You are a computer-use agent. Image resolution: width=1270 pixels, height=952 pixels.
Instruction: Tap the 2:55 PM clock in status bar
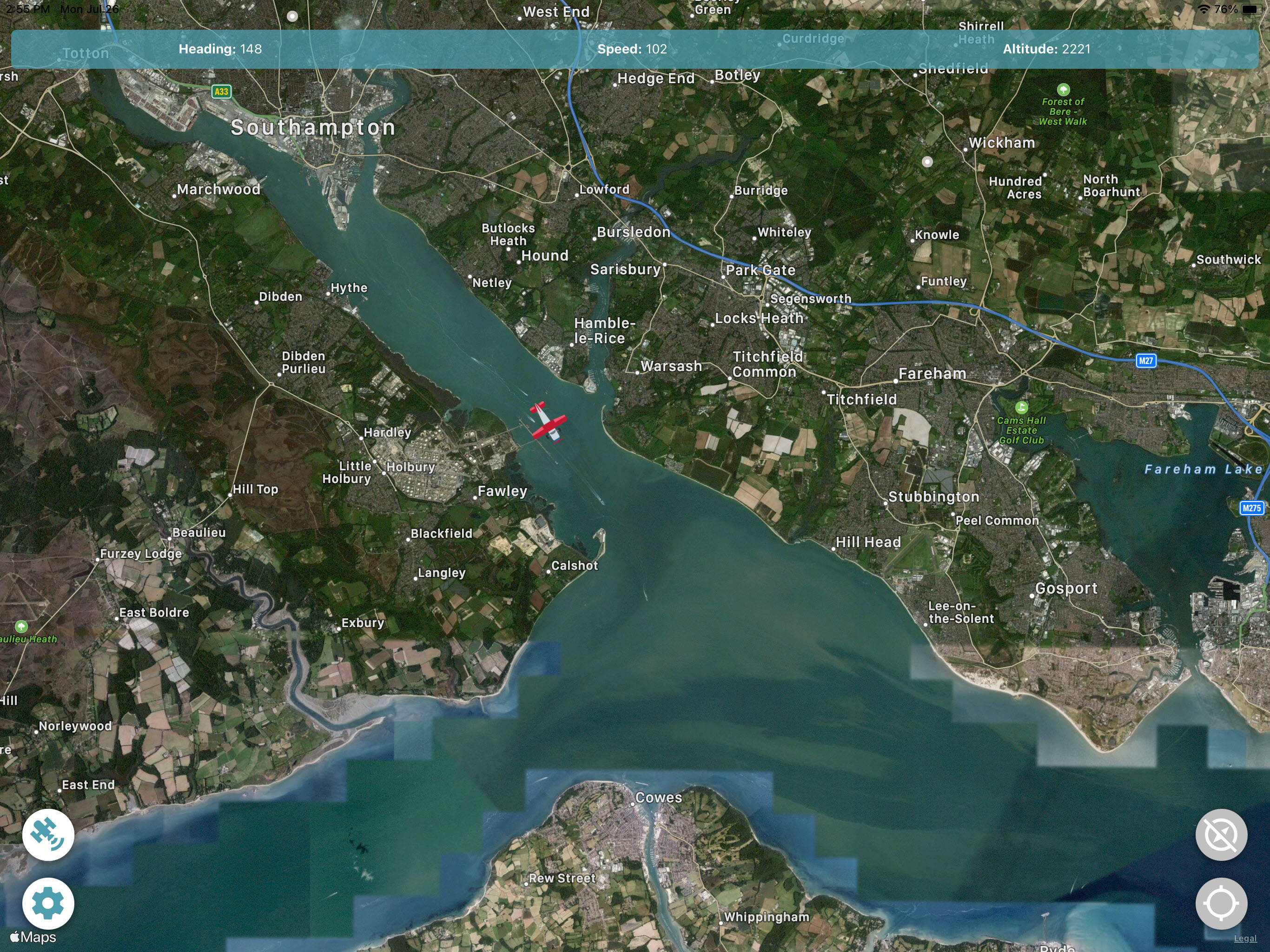(x=28, y=9)
